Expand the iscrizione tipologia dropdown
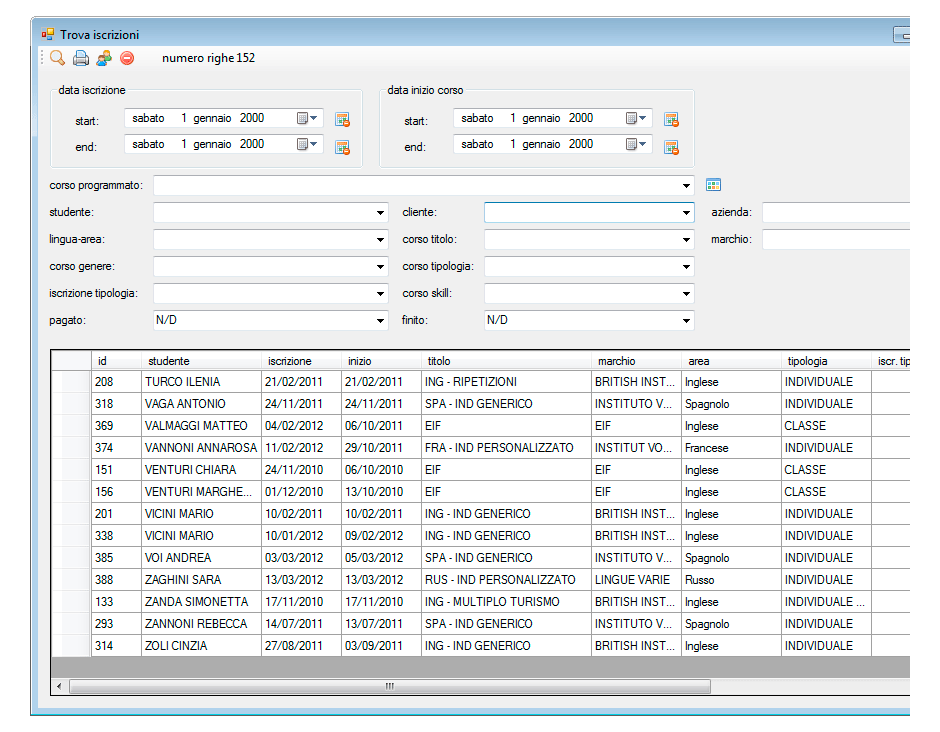940x732 pixels. pos(380,294)
